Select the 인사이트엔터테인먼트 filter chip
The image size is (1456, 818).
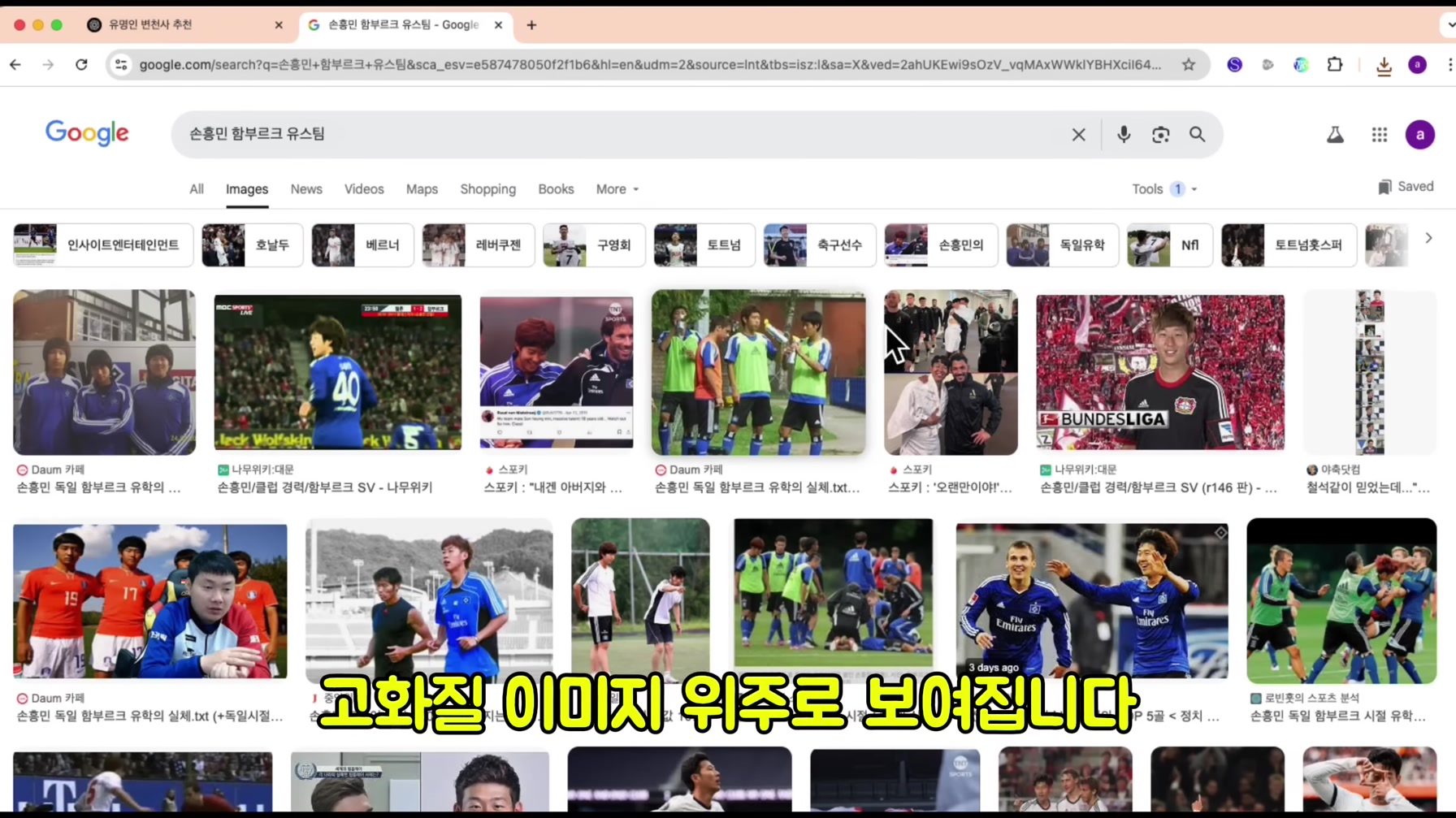[103, 245]
